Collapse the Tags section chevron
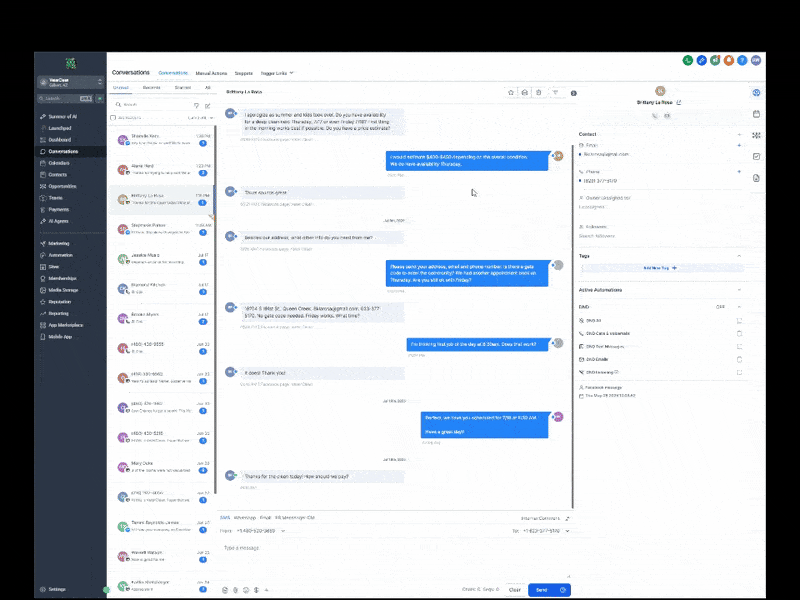Screen dimensions: 800x600 tap(739, 256)
